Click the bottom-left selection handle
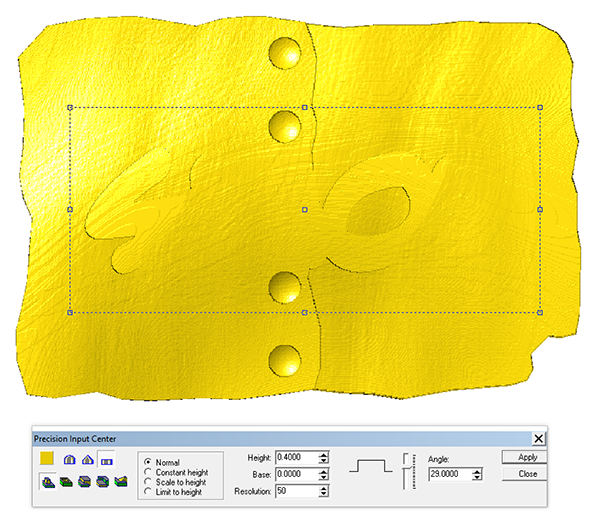The height and width of the screenshot is (524, 600). tap(70, 313)
